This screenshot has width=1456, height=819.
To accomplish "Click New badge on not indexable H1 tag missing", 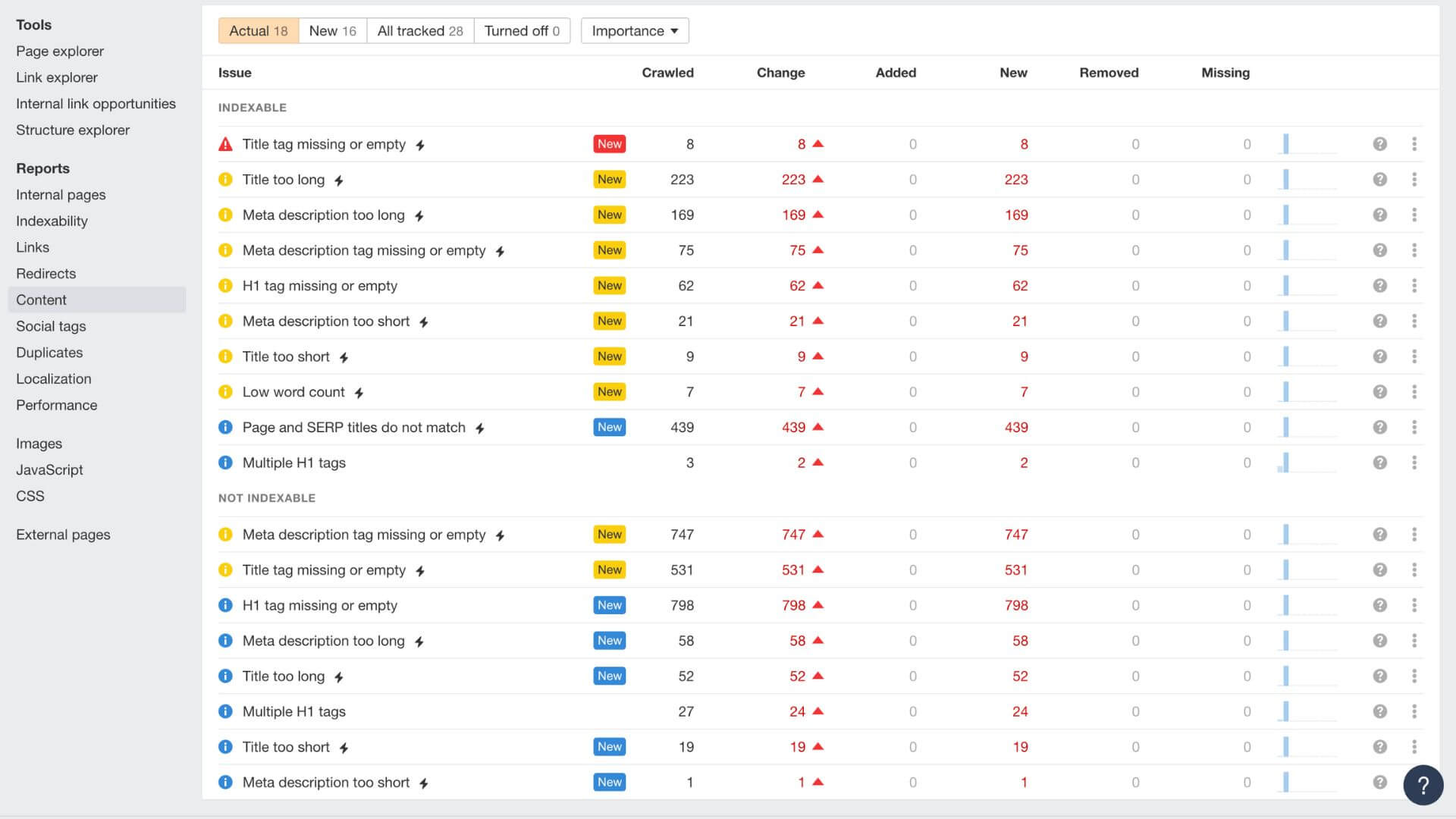I will click(x=610, y=605).
